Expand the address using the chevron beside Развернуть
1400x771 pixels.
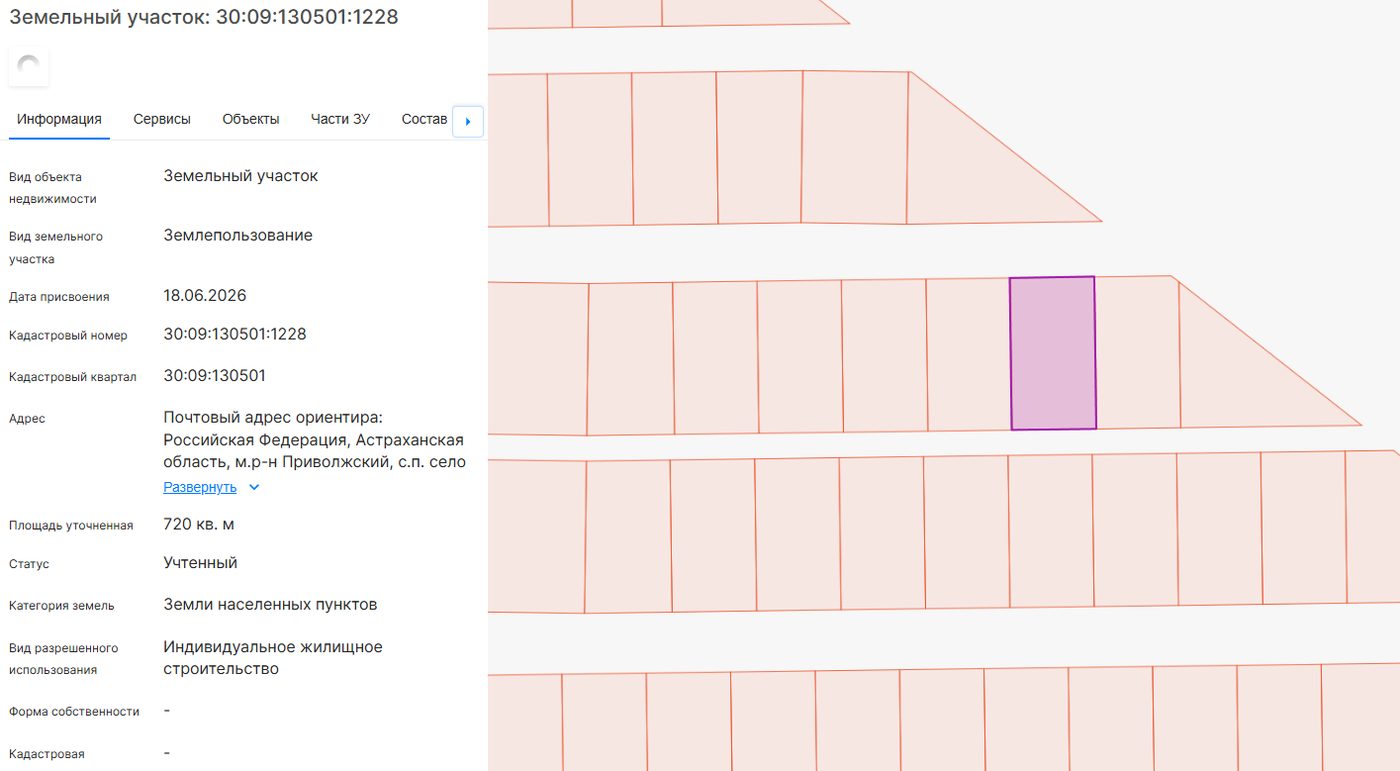coord(254,487)
